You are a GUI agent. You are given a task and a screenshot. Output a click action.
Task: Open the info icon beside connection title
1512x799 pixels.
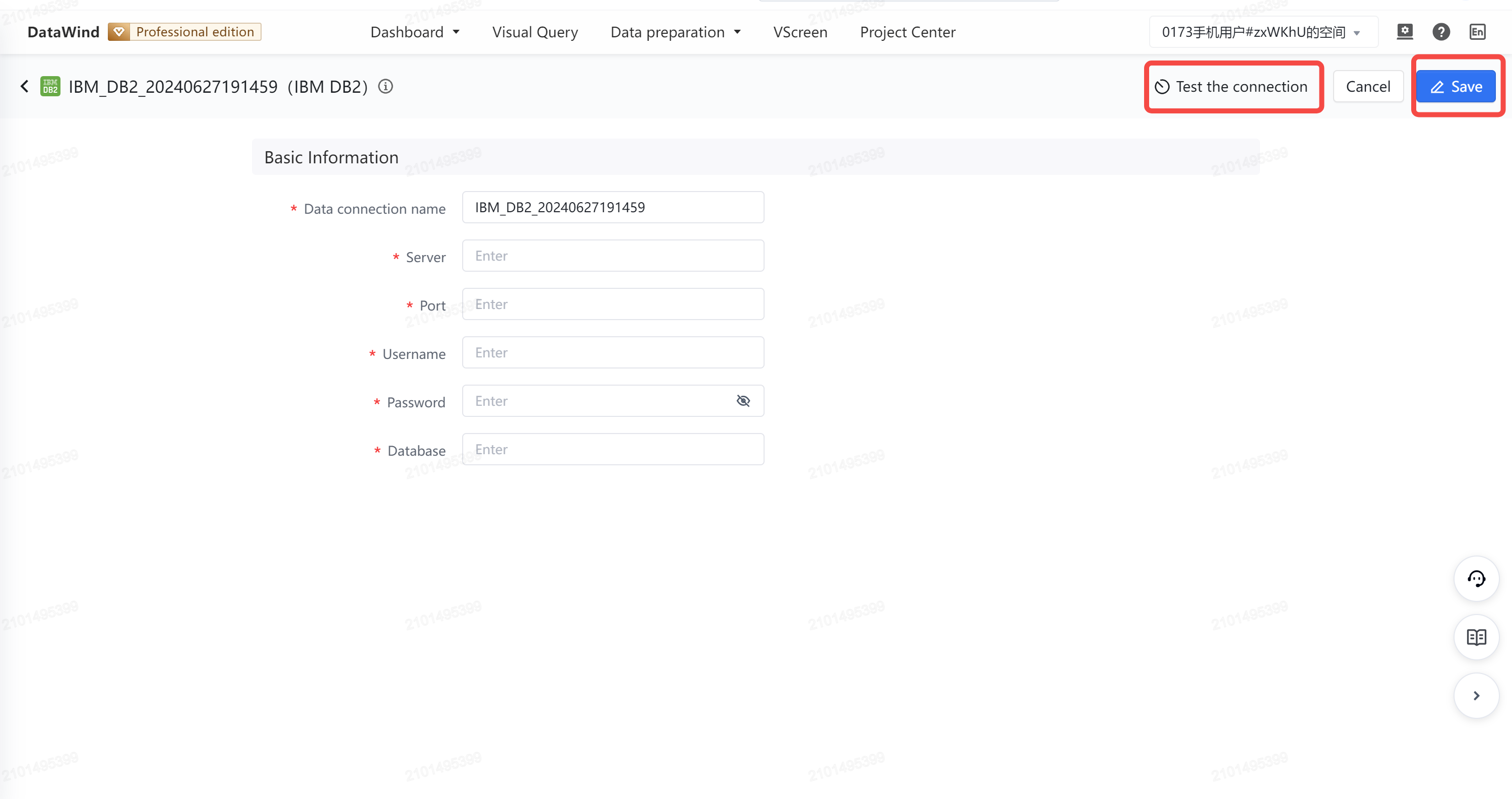click(x=385, y=86)
